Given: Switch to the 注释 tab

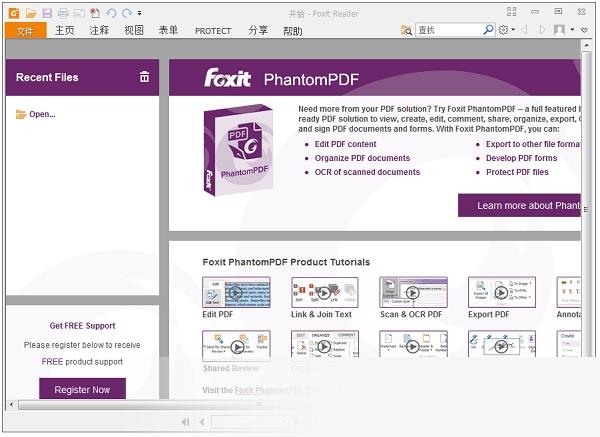Looking at the screenshot, I should 99,30.
